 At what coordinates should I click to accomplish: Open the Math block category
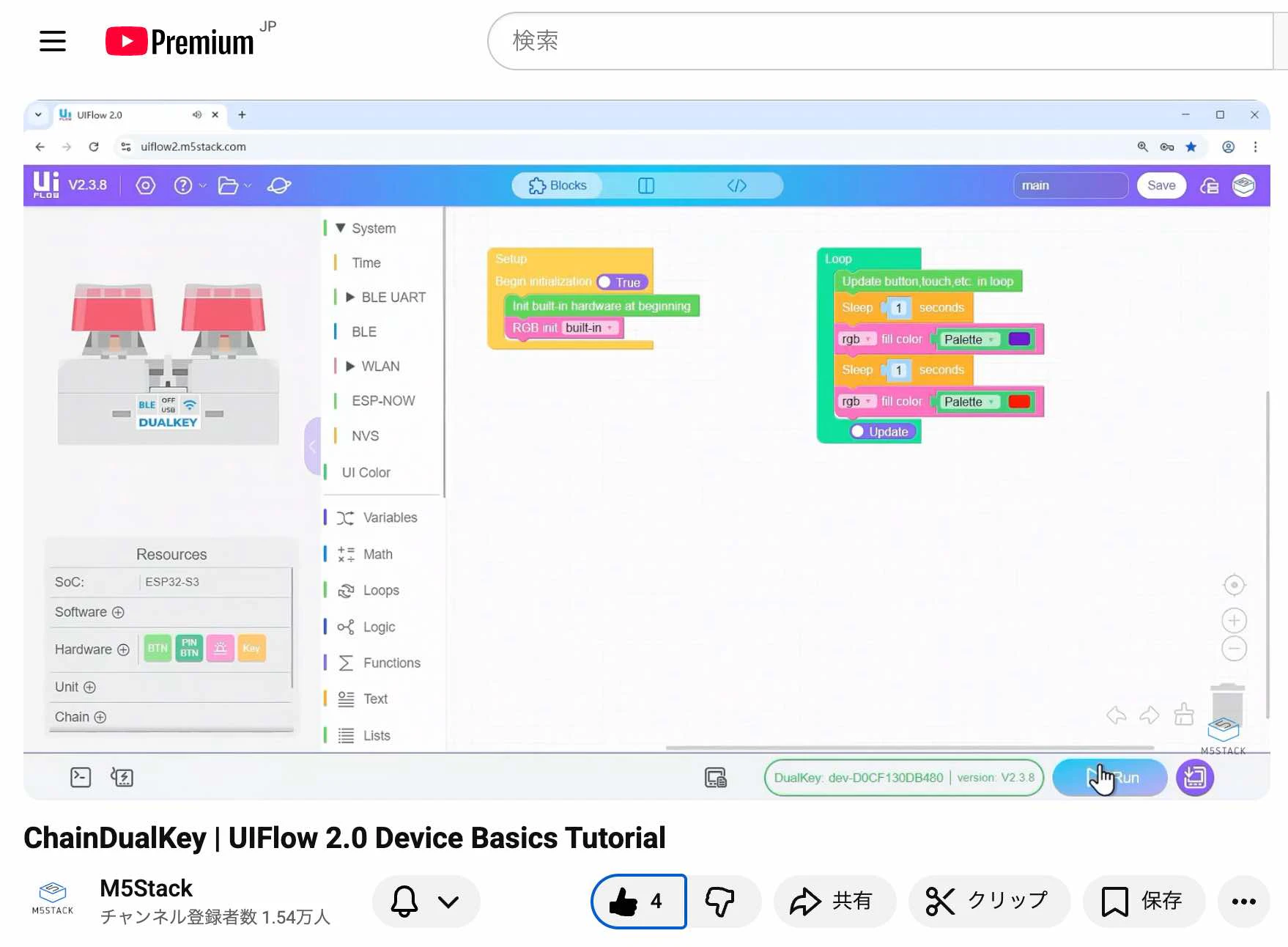point(365,554)
